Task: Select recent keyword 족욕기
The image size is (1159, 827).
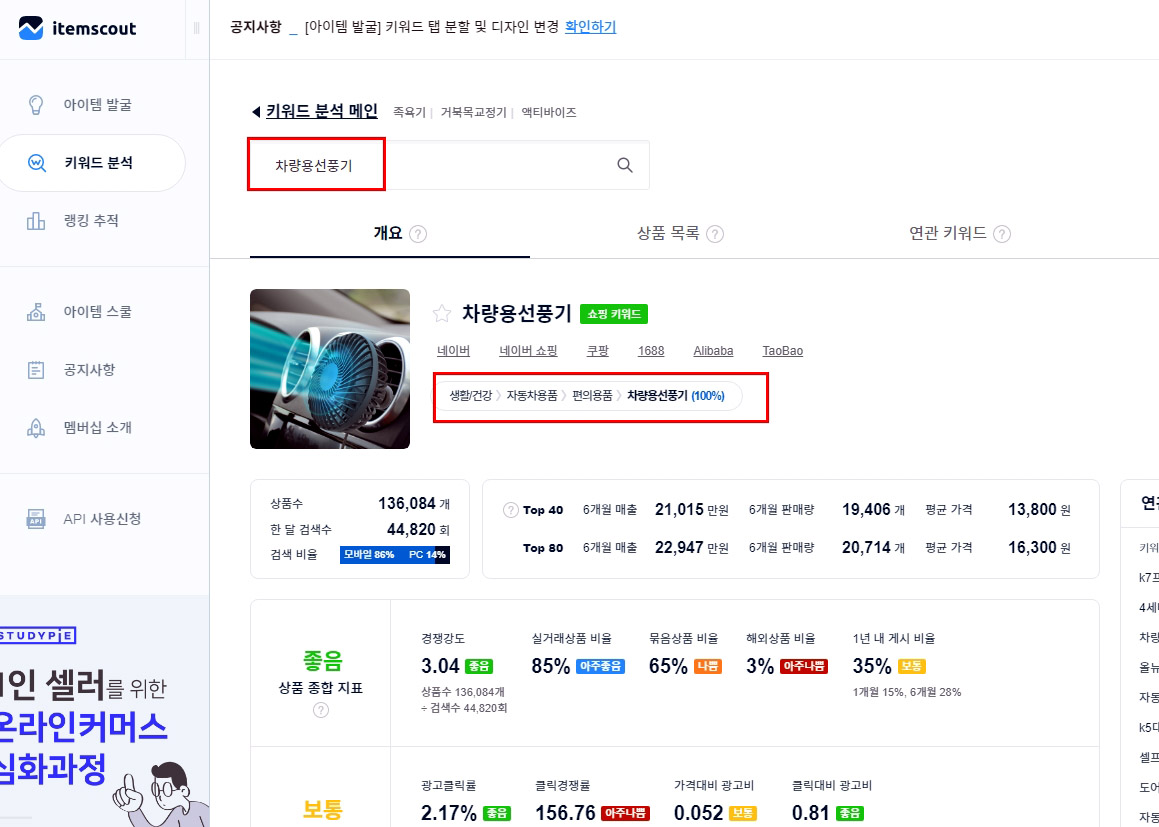Action: click(409, 112)
